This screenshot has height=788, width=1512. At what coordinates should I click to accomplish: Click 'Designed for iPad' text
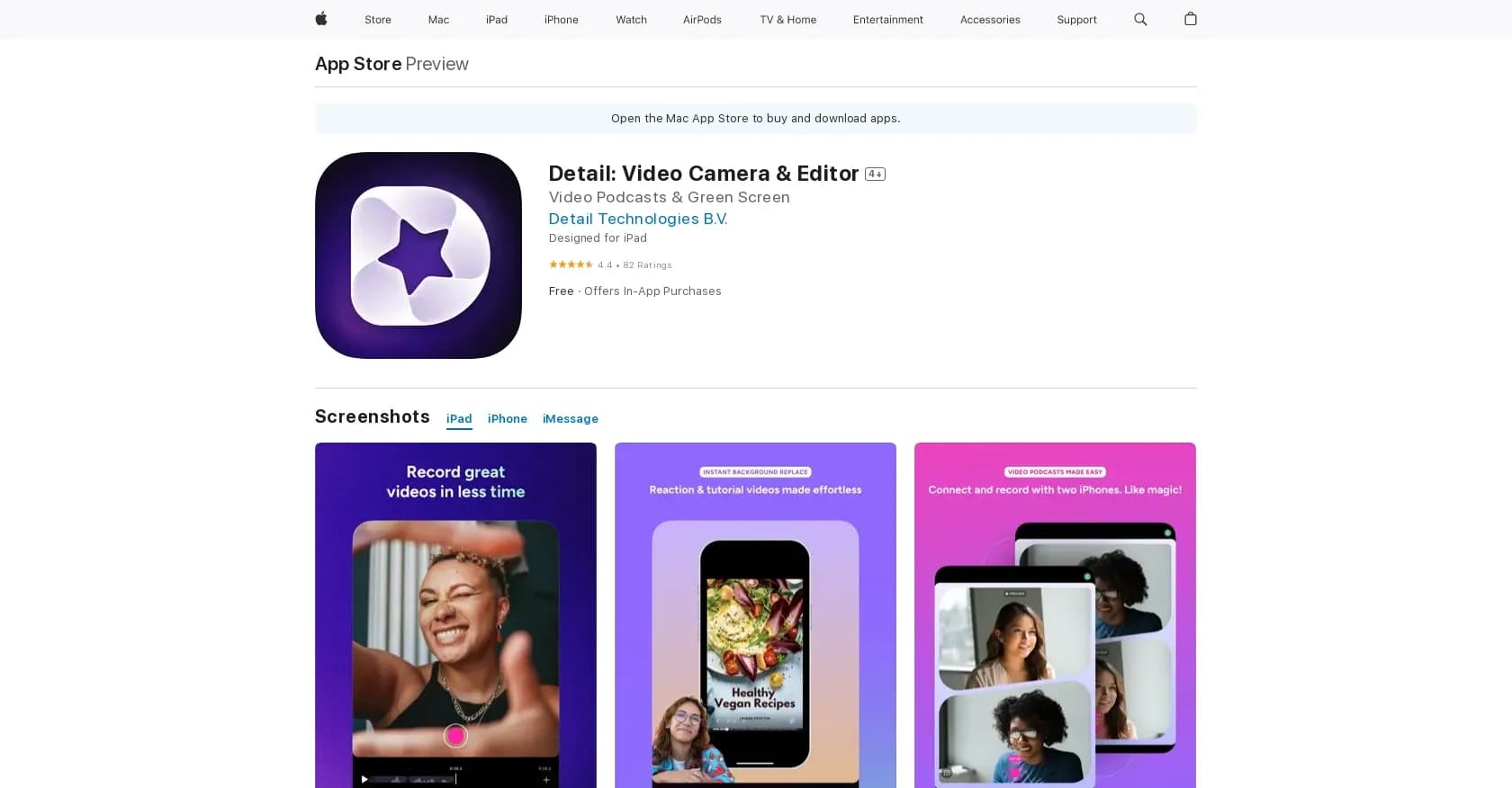click(x=598, y=238)
